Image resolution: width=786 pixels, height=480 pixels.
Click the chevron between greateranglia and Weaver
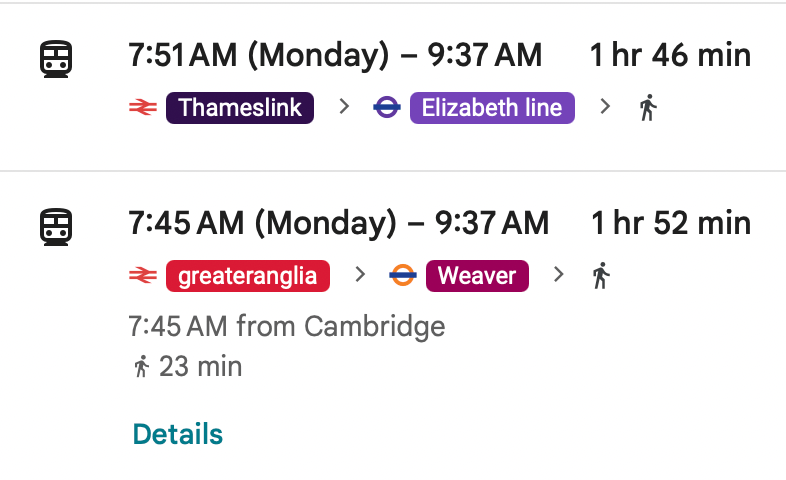pyautogui.click(x=360, y=275)
